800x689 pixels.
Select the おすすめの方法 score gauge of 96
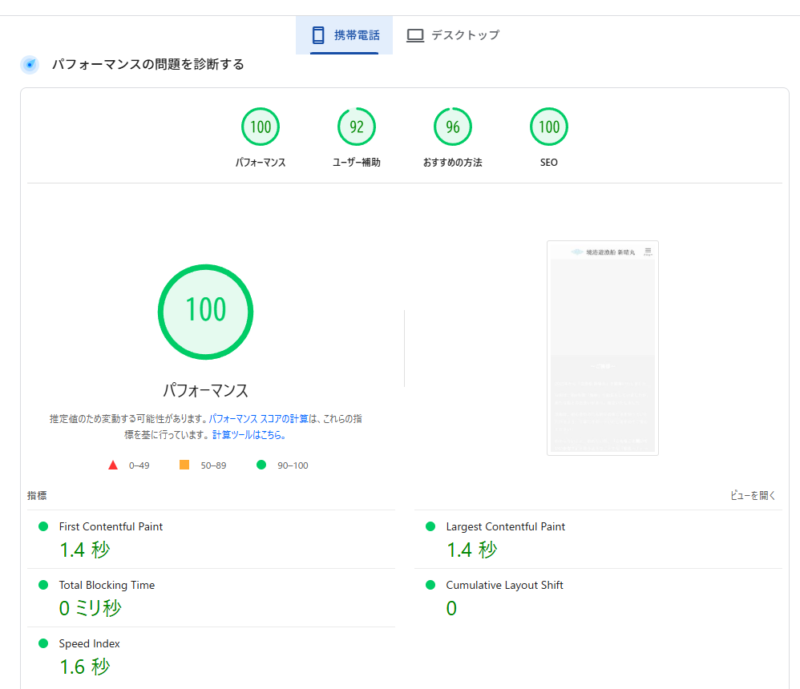click(452, 127)
